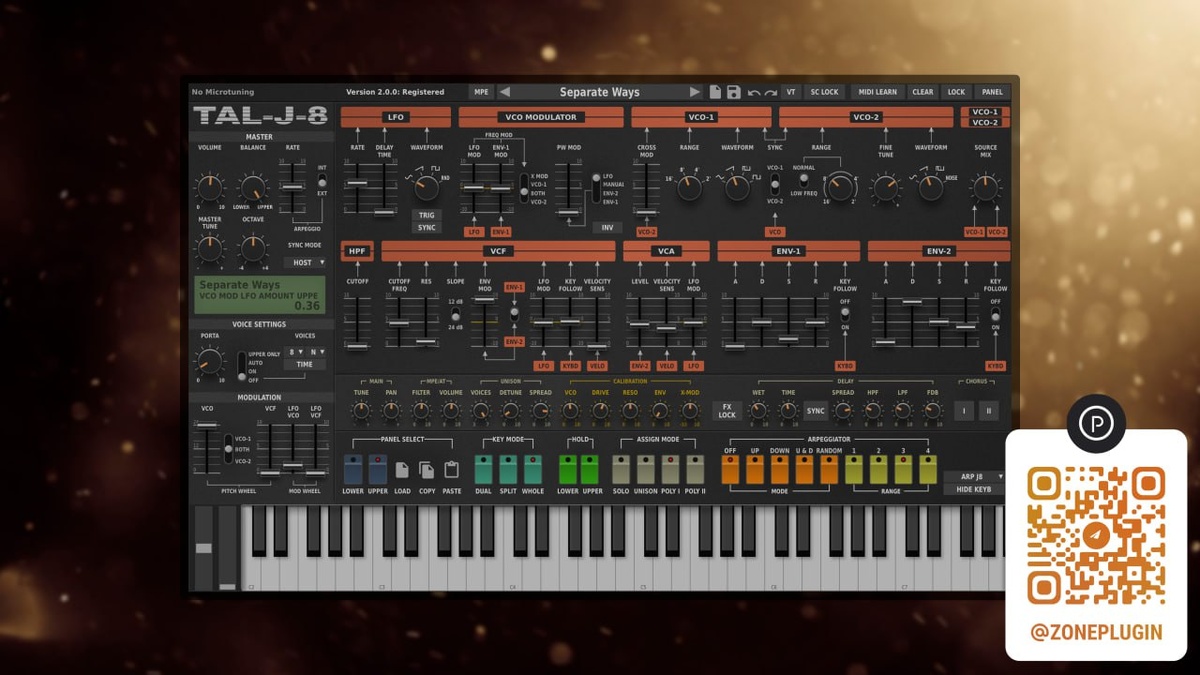1200x675 pixels.
Task: Click the Delay Wet knob
Action: coord(758,411)
